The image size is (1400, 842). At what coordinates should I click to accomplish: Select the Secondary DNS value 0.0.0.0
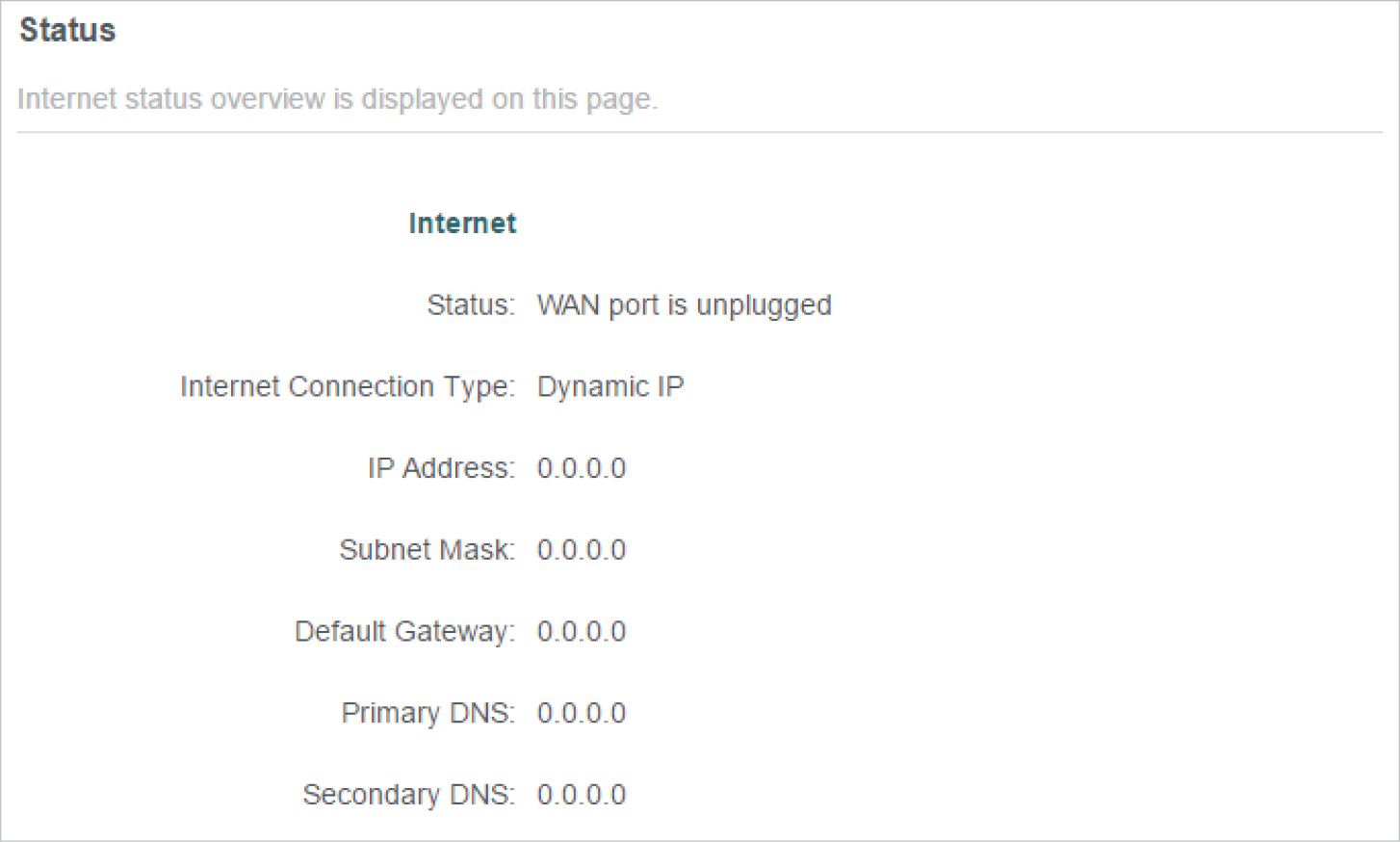582,795
